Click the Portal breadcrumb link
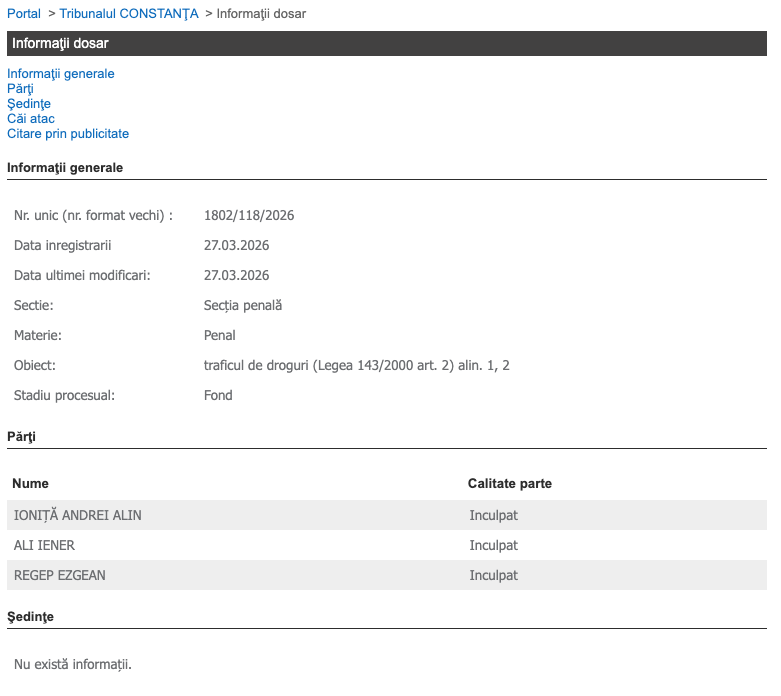 [24, 14]
